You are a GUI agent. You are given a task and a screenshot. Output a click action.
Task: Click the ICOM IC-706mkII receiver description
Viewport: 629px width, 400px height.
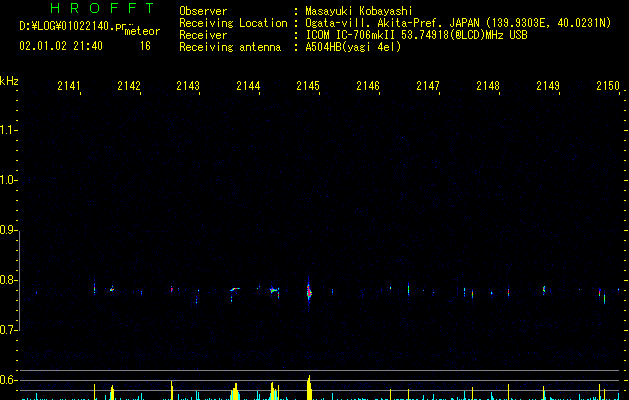tap(416, 35)
